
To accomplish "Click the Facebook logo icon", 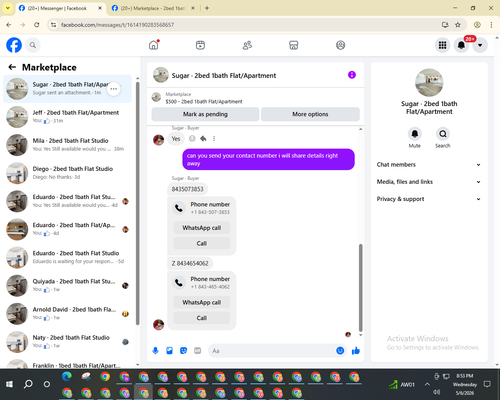I will (x=14, y=45).
